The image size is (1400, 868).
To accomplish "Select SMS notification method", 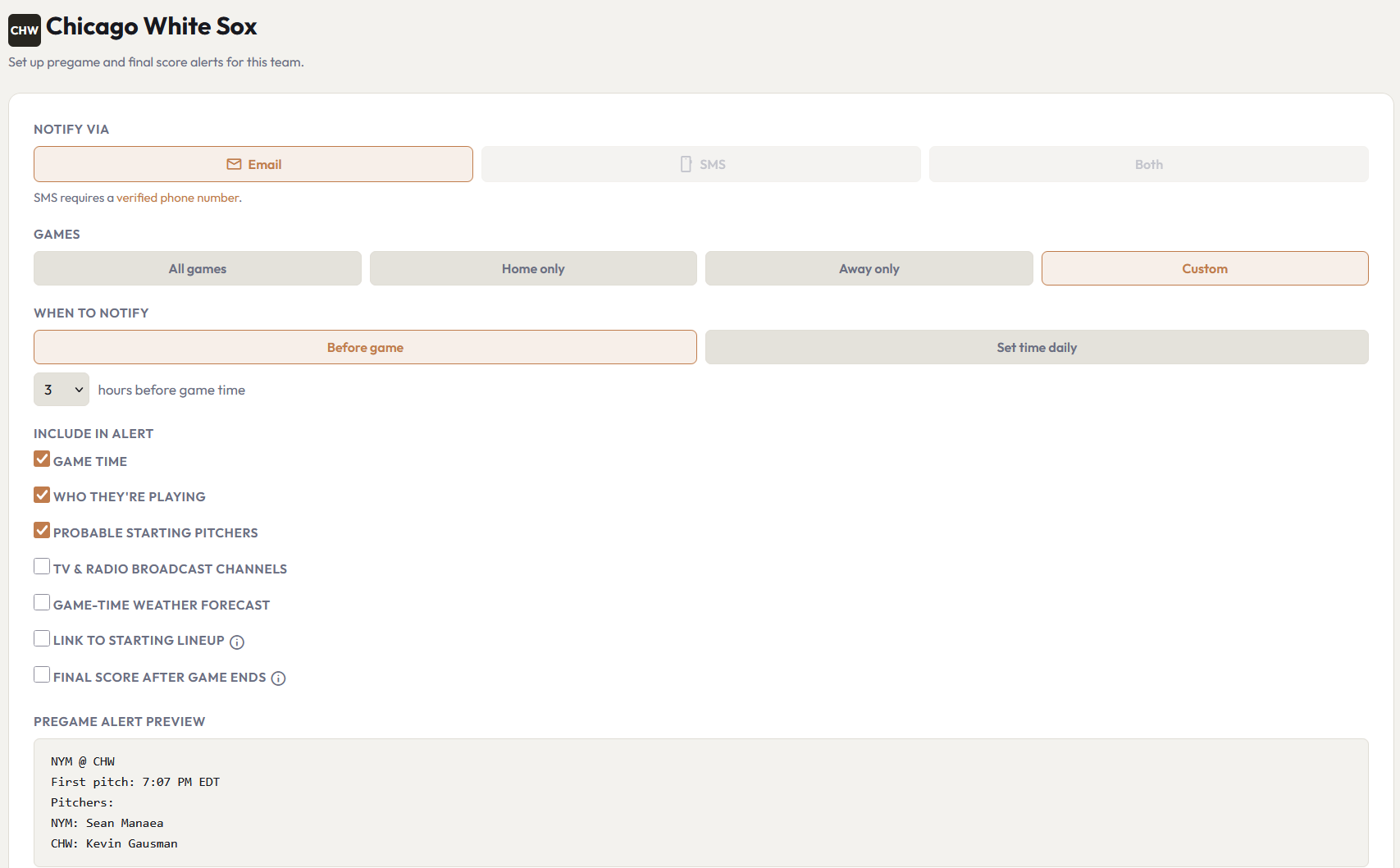I will 701,164.
